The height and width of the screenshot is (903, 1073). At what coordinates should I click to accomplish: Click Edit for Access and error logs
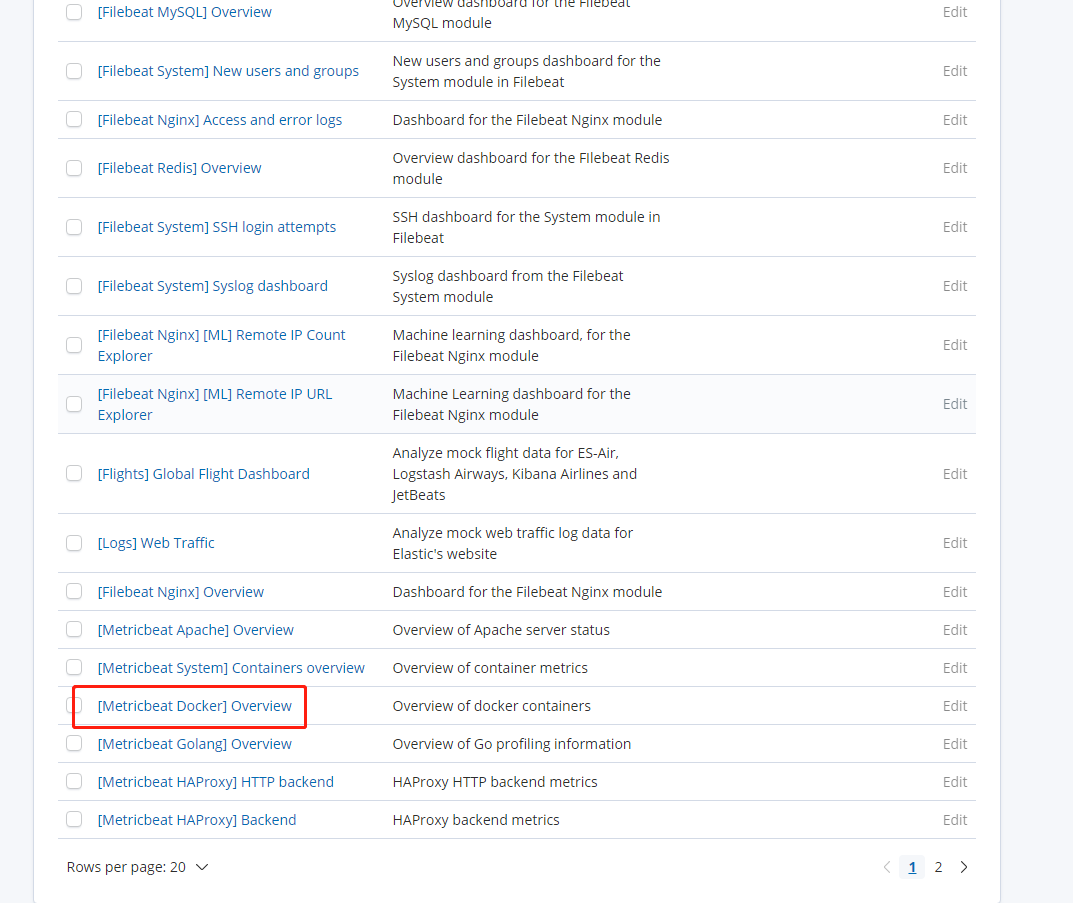[955, 120]
